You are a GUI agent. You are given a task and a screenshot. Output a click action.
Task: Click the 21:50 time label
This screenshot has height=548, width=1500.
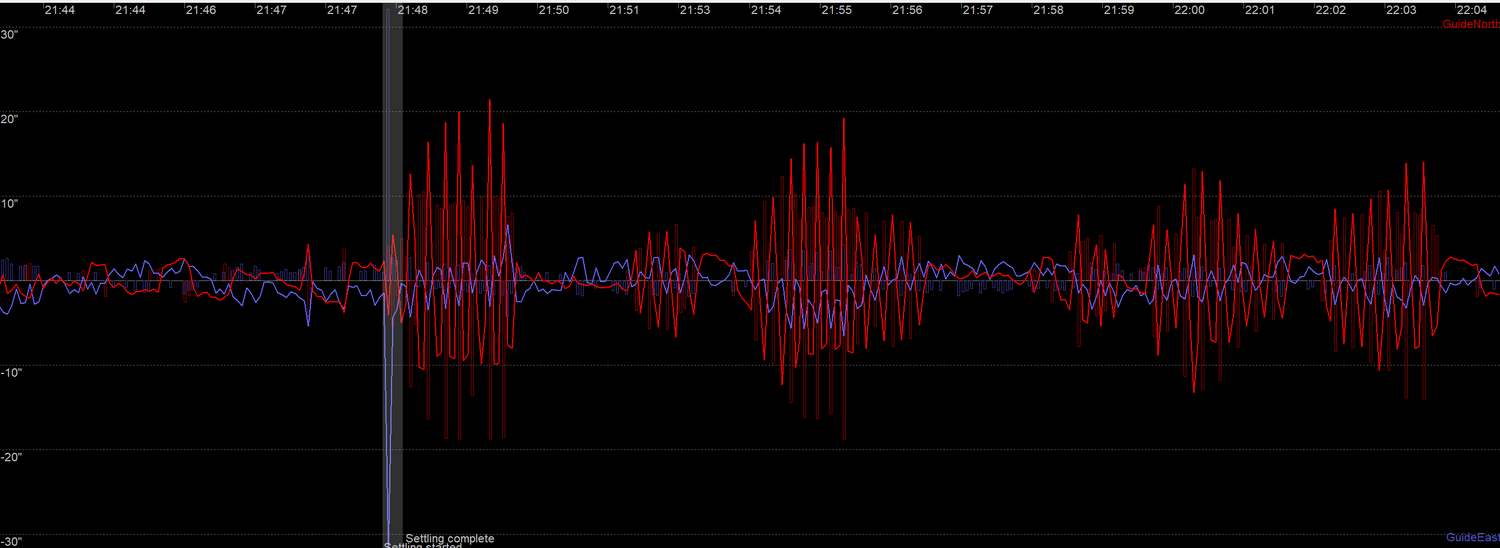pos(554,10)
